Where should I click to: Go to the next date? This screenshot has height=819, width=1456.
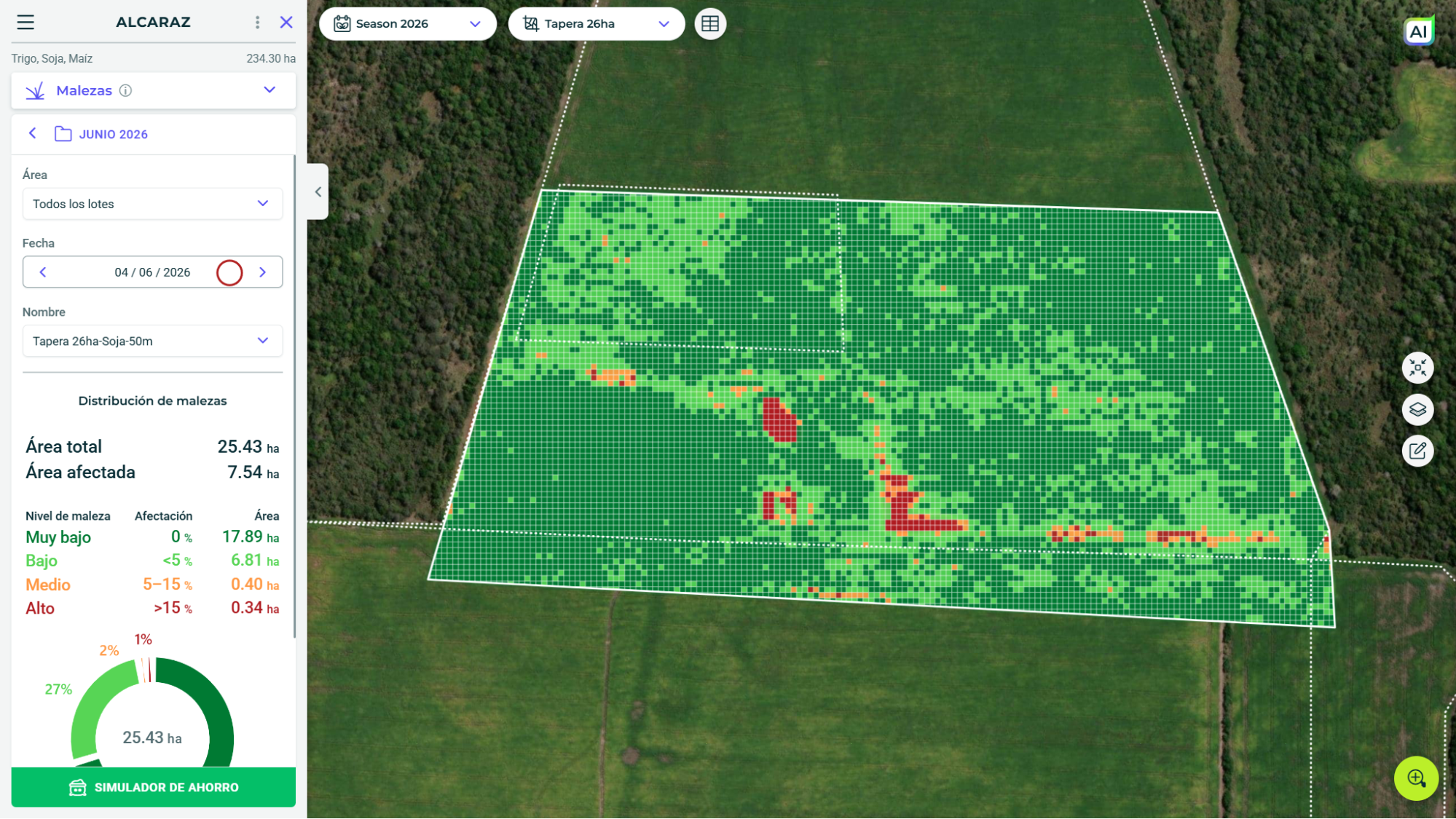[x=263, y=272]
